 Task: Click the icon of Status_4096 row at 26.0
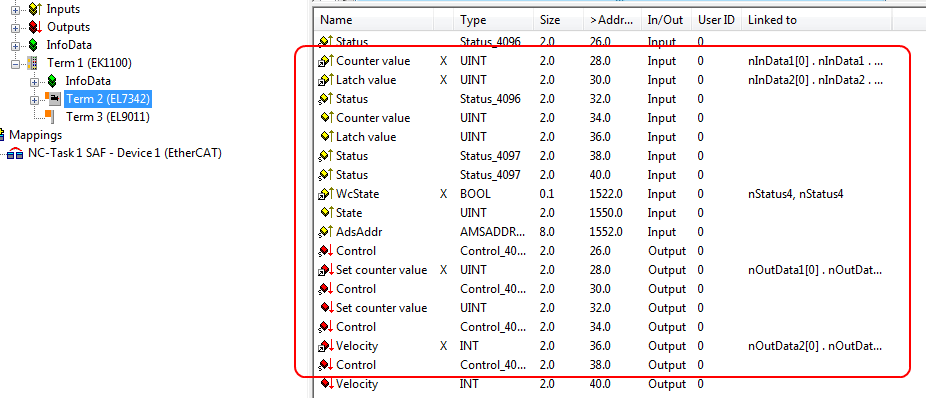click(x=326, y=42)
